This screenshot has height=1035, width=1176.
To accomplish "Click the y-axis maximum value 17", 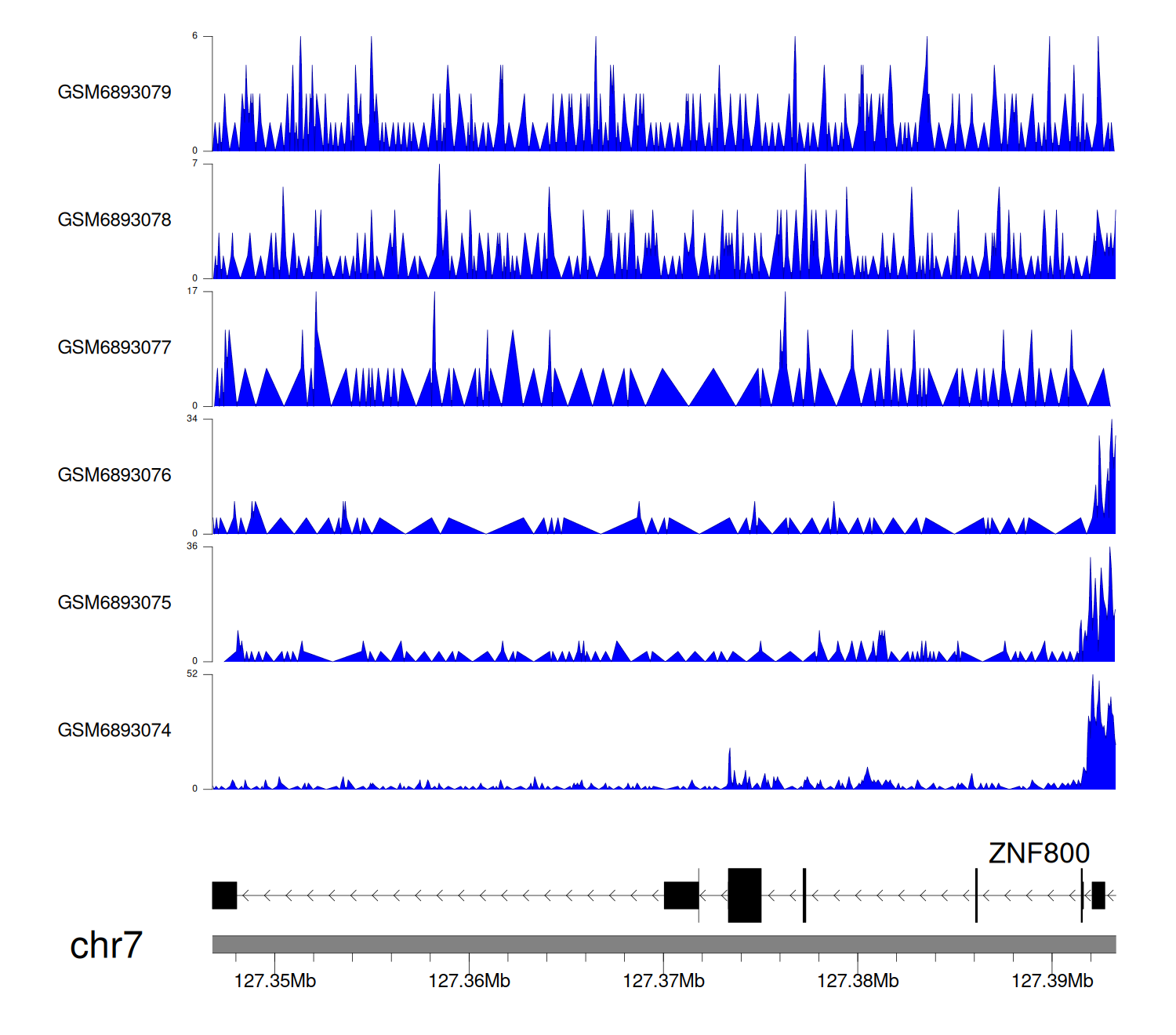I will coord(192,292).
